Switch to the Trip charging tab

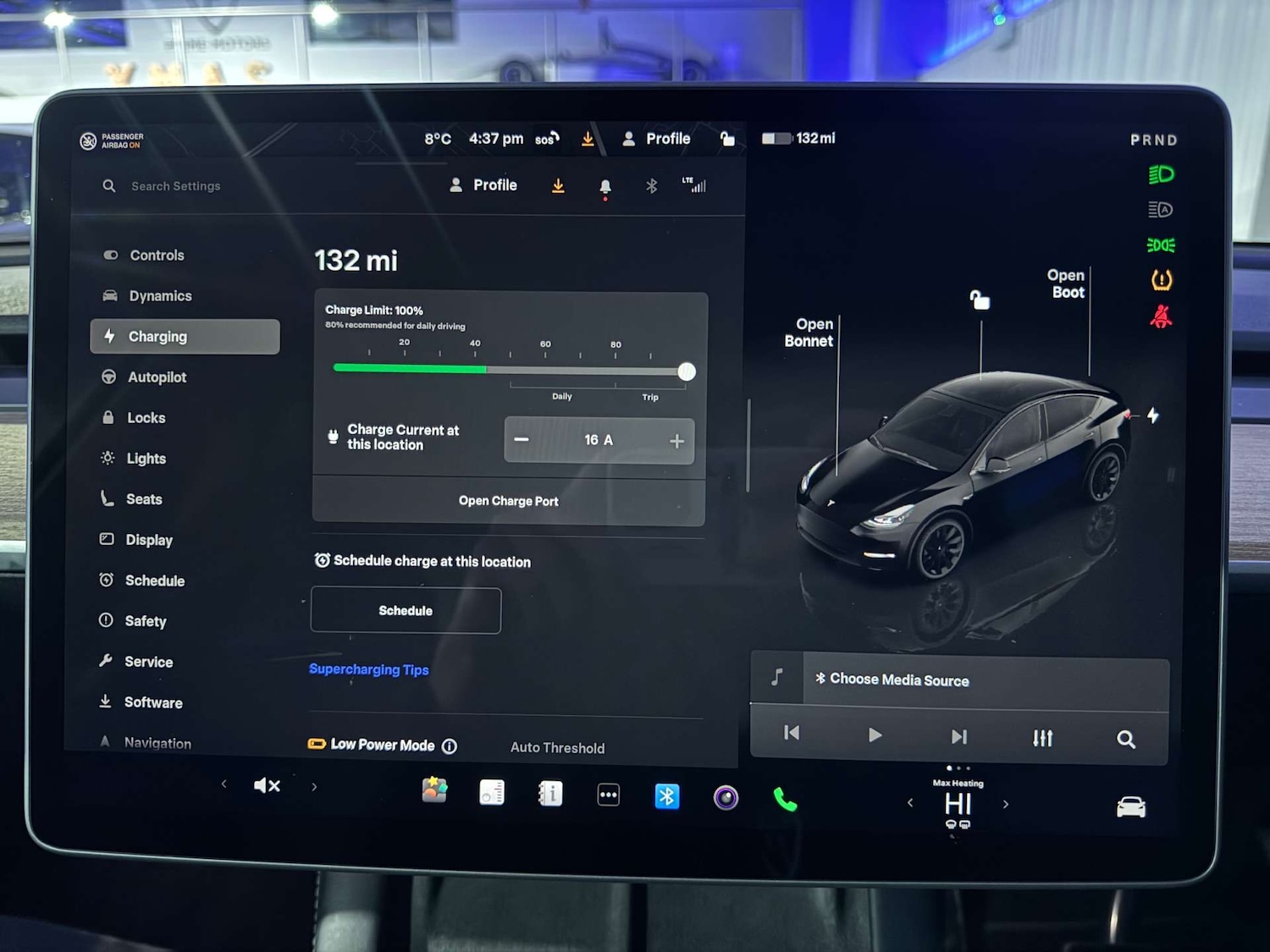coord(649,397)
